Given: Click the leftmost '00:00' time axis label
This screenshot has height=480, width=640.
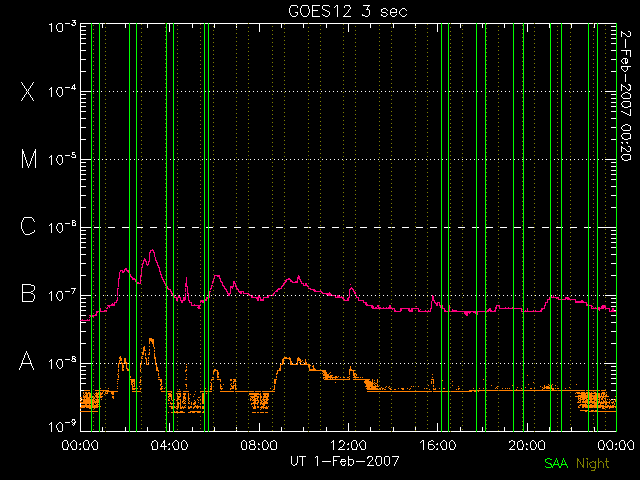Looking at the screenshot, I should pyautogui.click(x=80, y=445).
